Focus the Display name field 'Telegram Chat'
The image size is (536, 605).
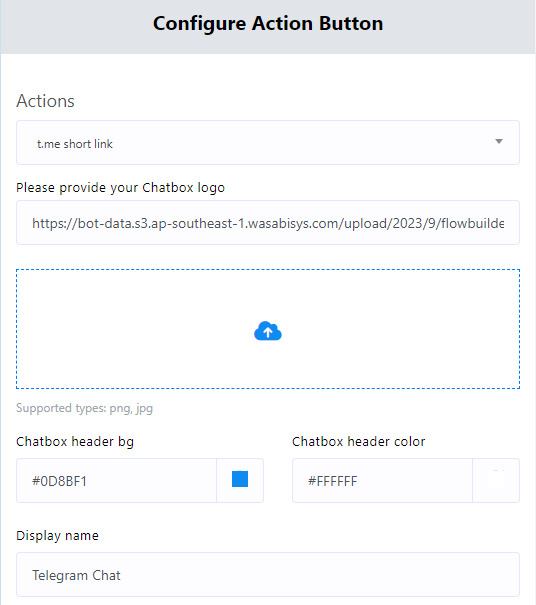point(268,575)
